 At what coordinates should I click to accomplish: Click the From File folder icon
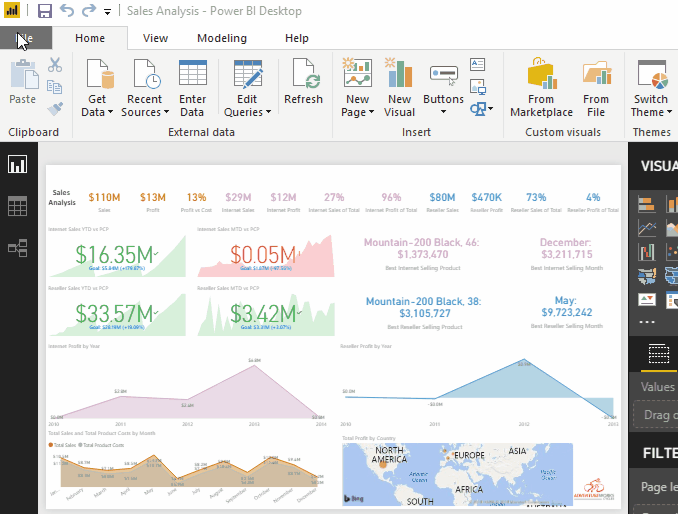click(597, 73)
